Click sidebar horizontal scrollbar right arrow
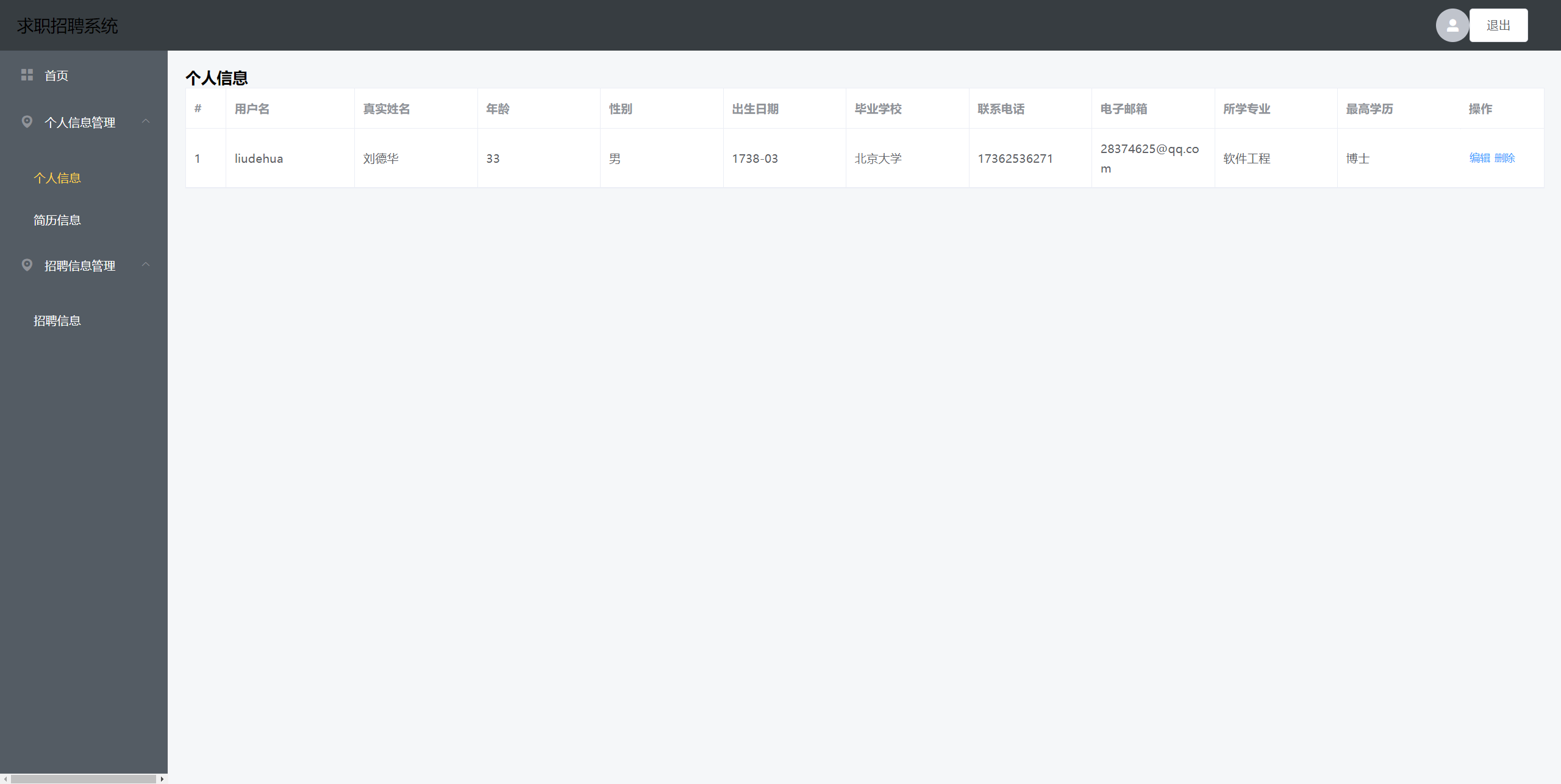The width and height of the screenshot is (1561, 784). [x=162, y=779]
